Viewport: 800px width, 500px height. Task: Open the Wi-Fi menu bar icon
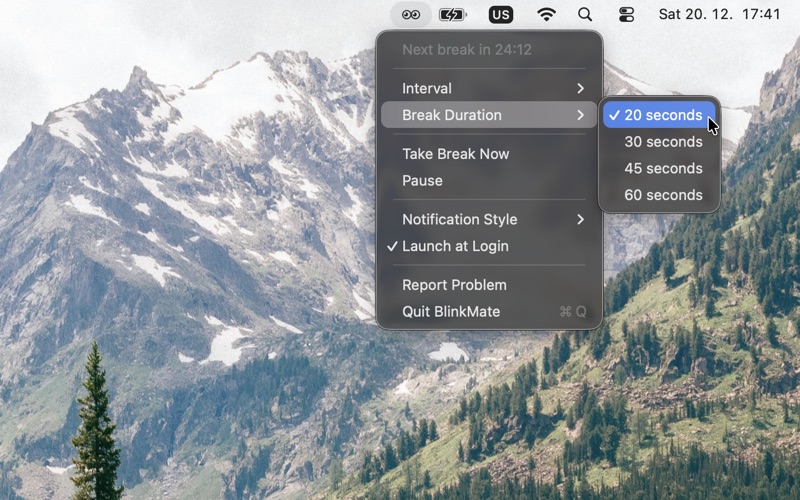click(x=546, y=14)
